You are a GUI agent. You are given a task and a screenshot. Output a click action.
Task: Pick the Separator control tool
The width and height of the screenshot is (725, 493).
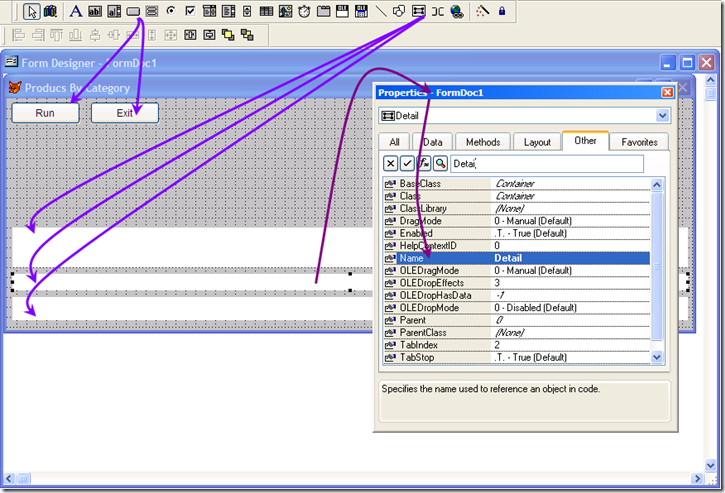click(x=437, y=11)
